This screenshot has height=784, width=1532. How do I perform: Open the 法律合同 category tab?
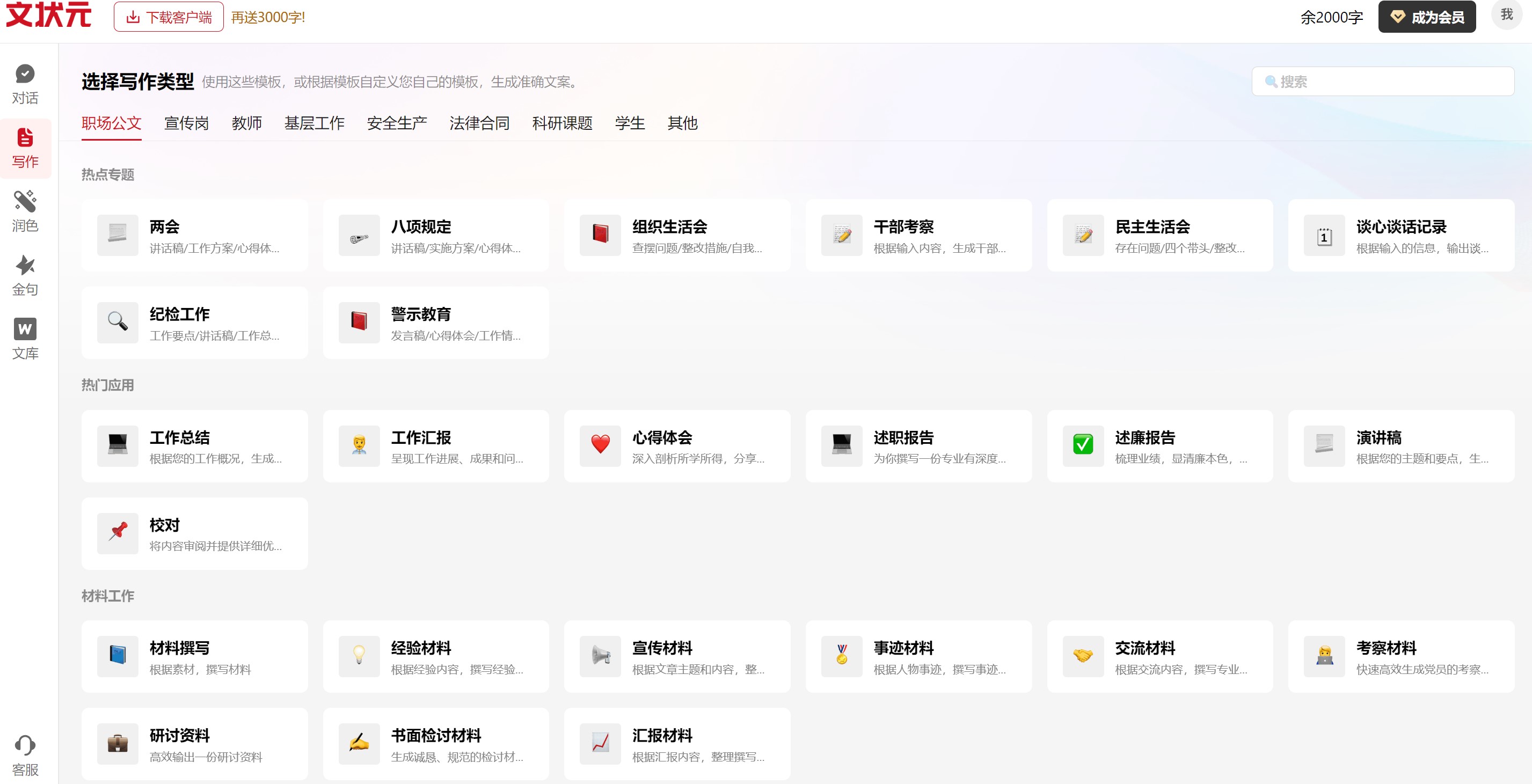tap(480, 123)
